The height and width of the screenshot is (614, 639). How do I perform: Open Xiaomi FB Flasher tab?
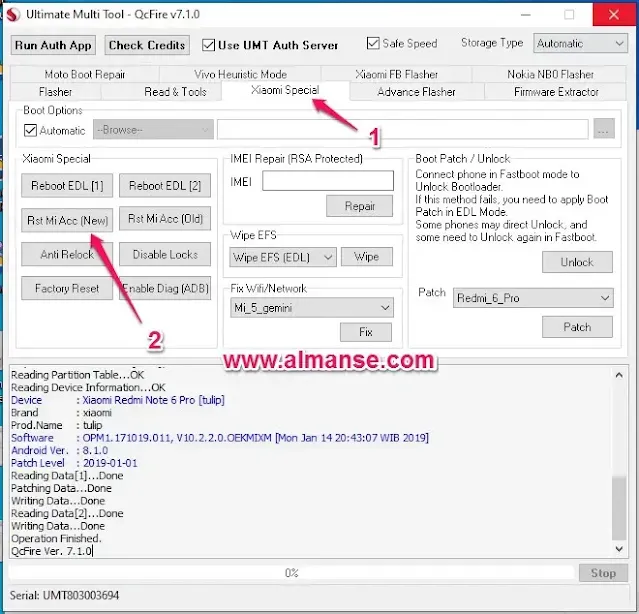(x=397, y=74)
